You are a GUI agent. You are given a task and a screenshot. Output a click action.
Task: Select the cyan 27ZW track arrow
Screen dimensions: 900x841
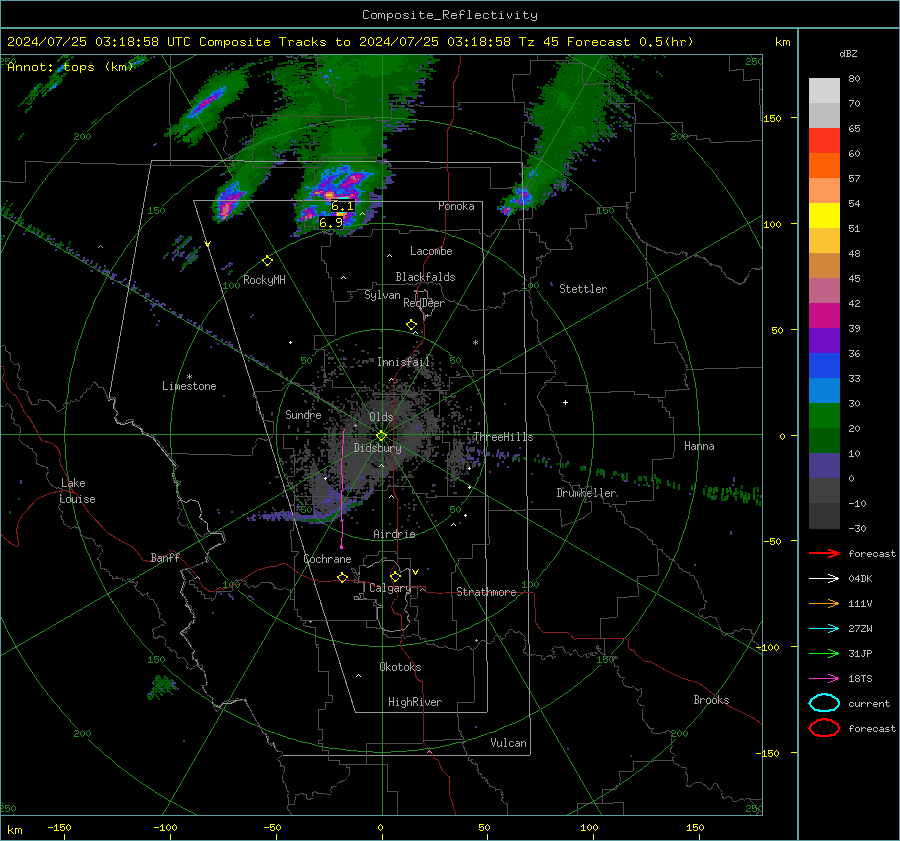pos(824,629)
